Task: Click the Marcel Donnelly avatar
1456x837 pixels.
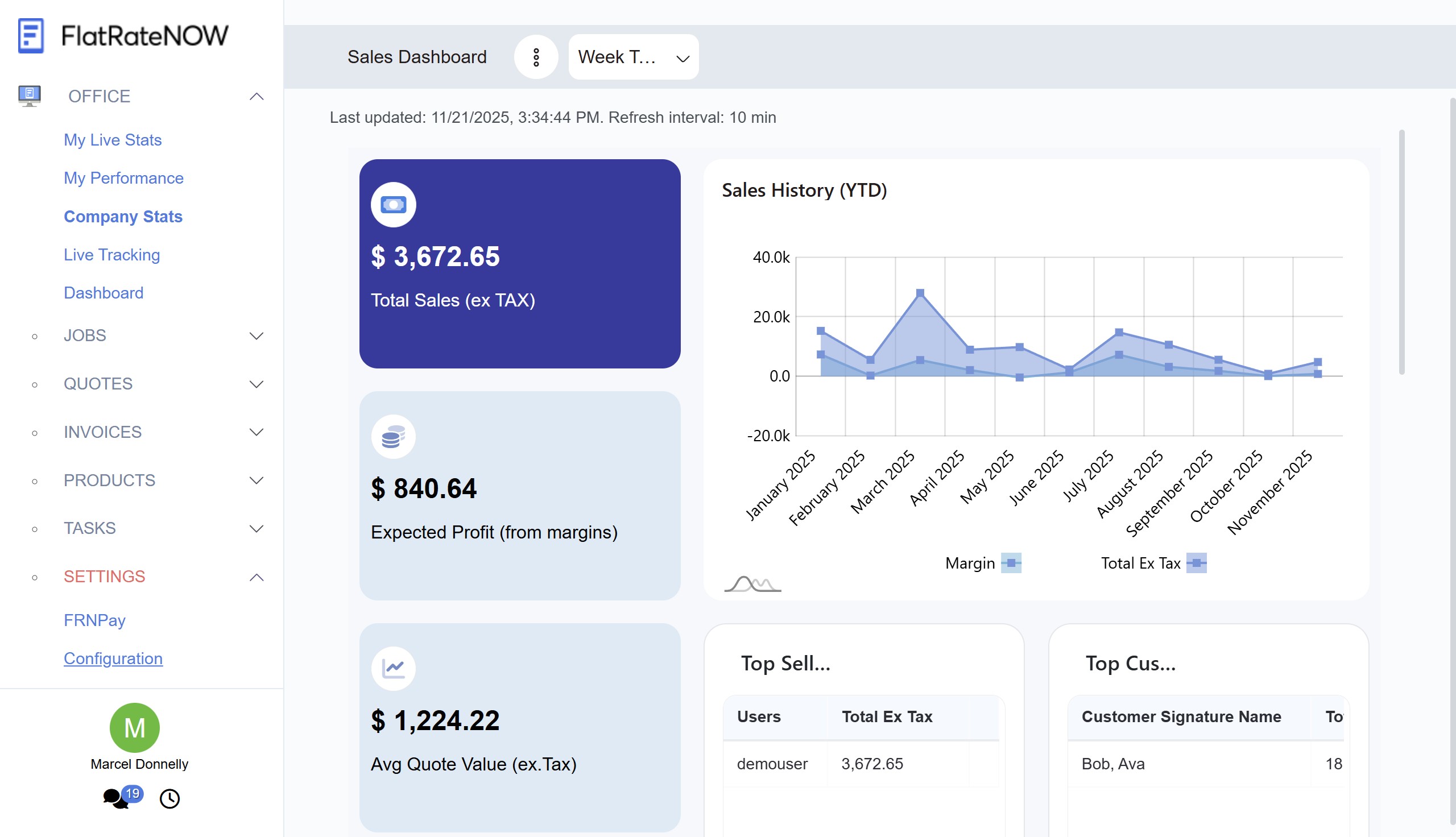Action: coord(134,728)
